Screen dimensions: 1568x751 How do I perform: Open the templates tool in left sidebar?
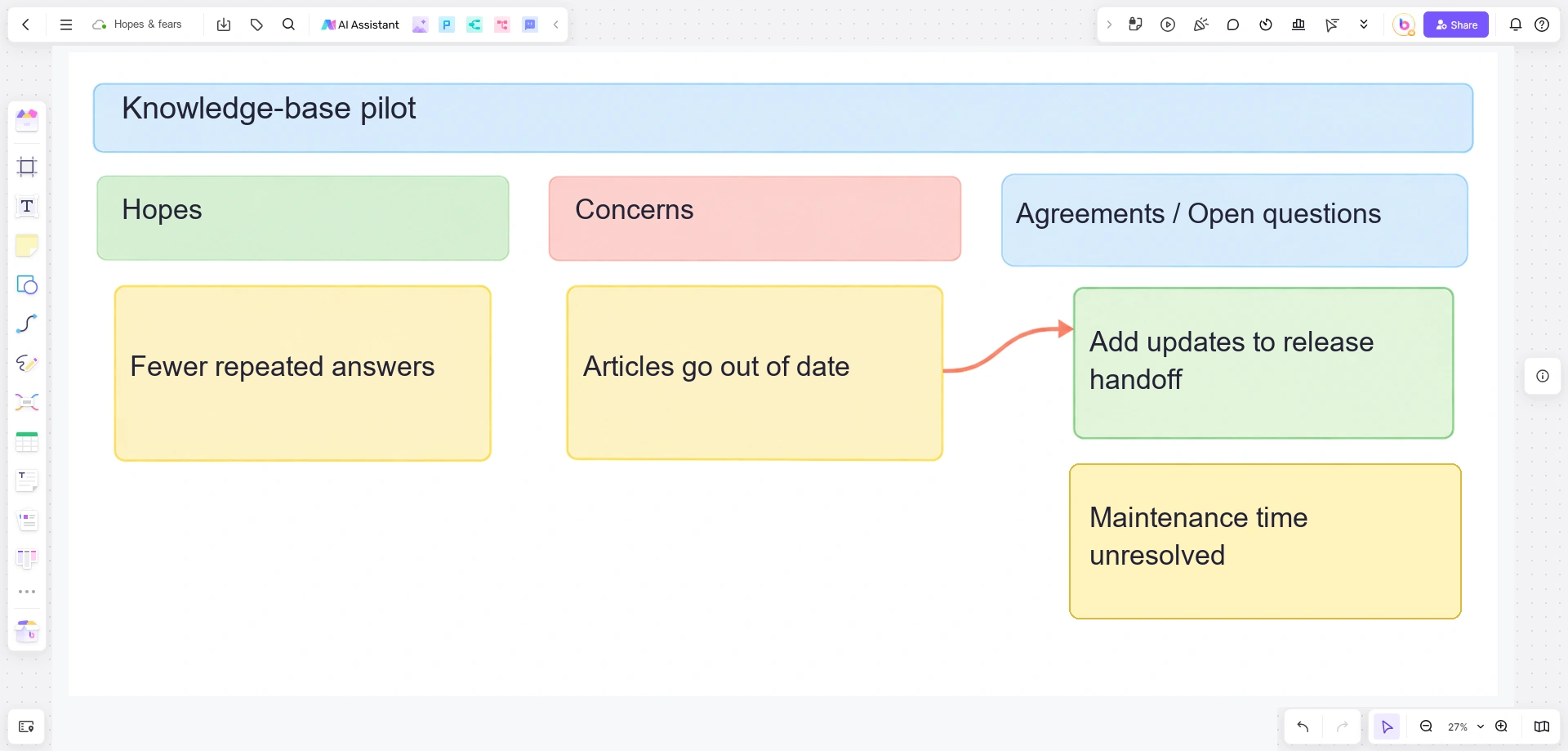27,120
